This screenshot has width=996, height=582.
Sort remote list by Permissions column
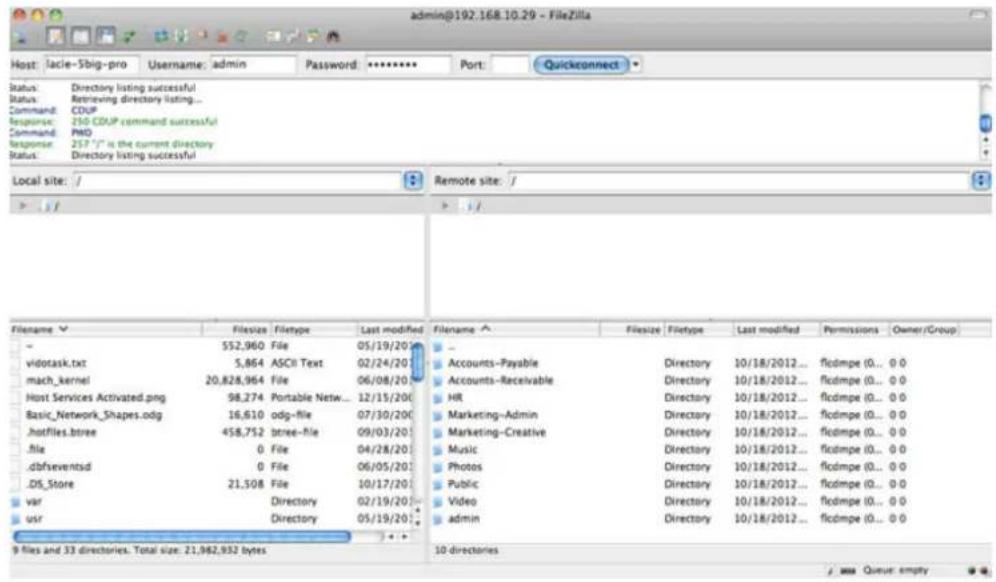pyautogui.click(x=852, y=329)
